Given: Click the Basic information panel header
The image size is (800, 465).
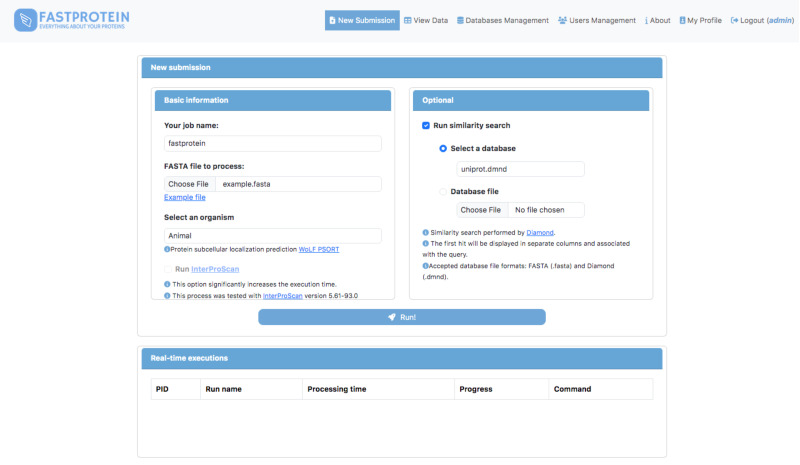Looking at the screenshot, I should (272, 101).
